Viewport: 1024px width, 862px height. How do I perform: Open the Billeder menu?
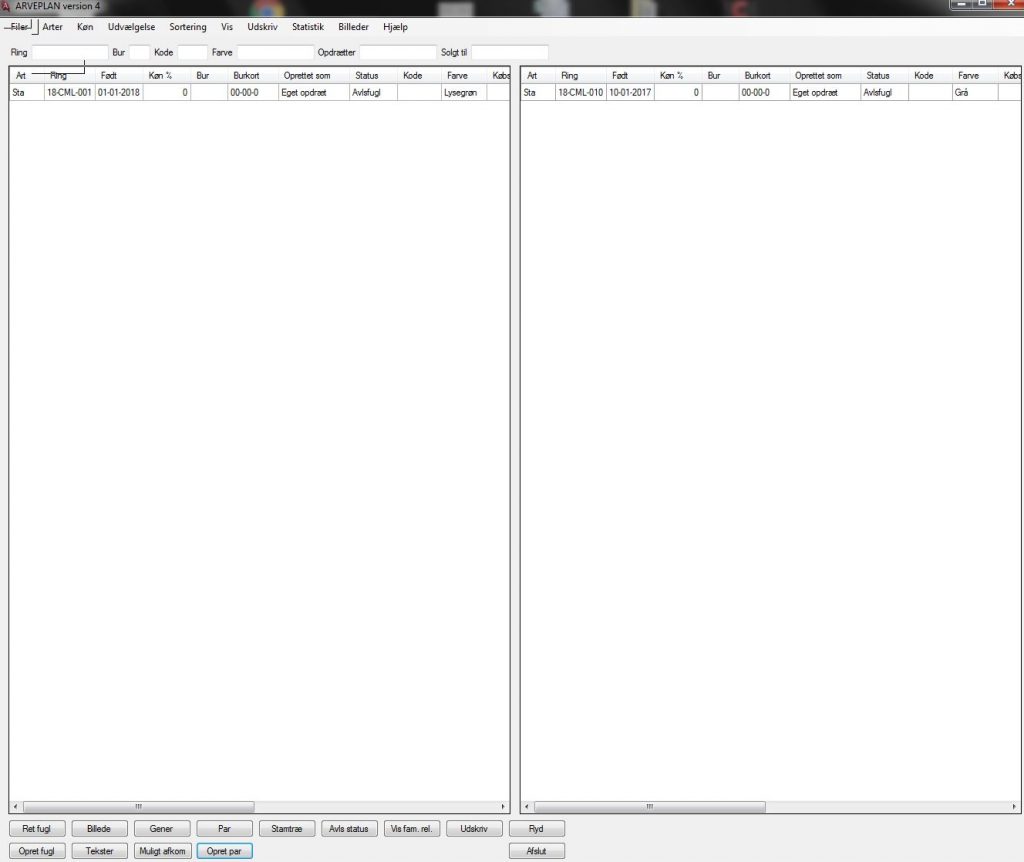(353, 27)
